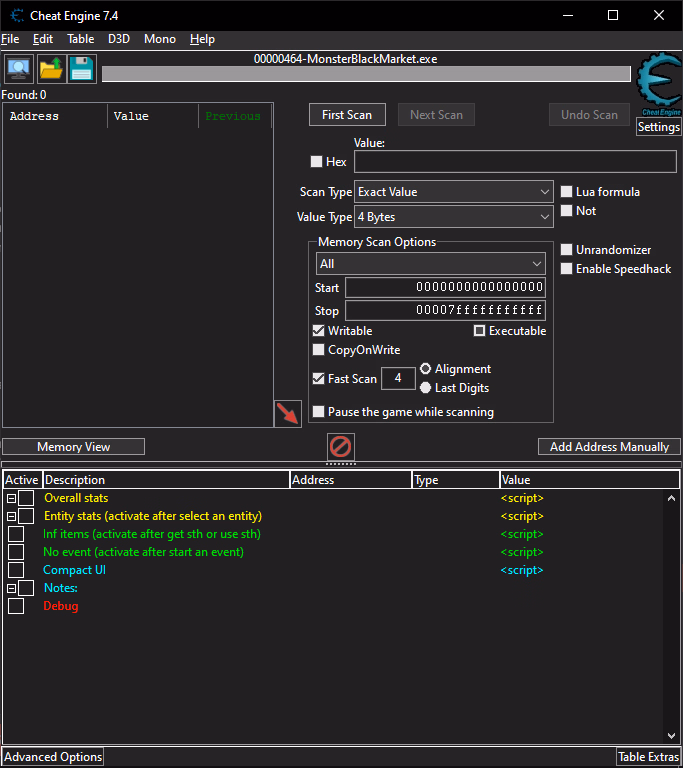Open the Memory View window

coord(73,447)
